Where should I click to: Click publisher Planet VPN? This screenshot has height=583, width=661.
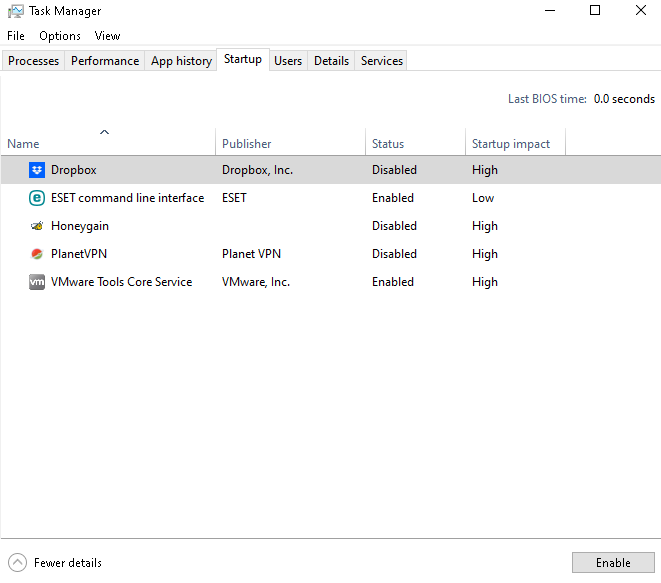click(x=252, y=254)
